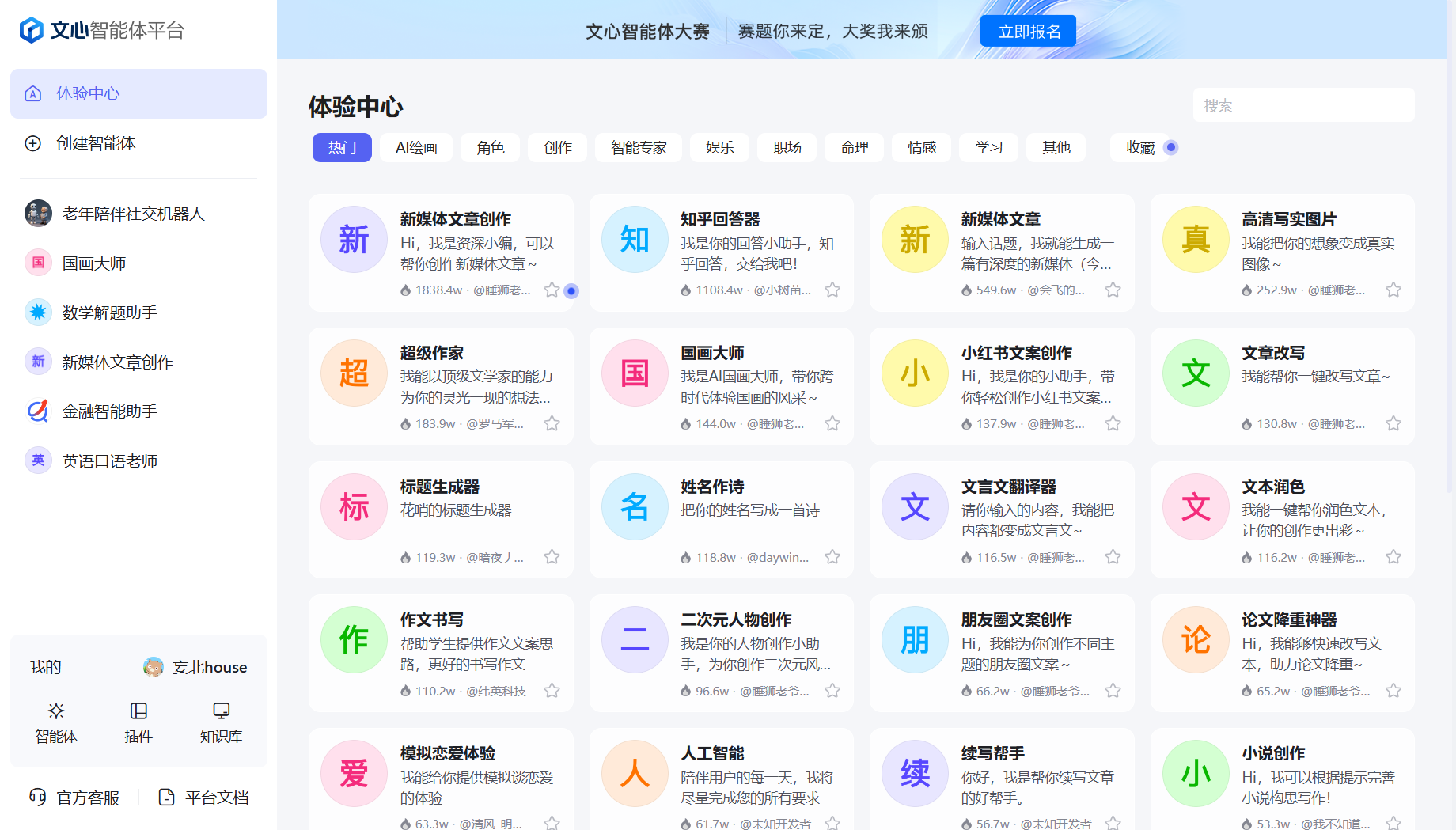1456x830 pixels.
Task: Open 论文降重神器 card avatar
Action: click(x=1196, y=639)
